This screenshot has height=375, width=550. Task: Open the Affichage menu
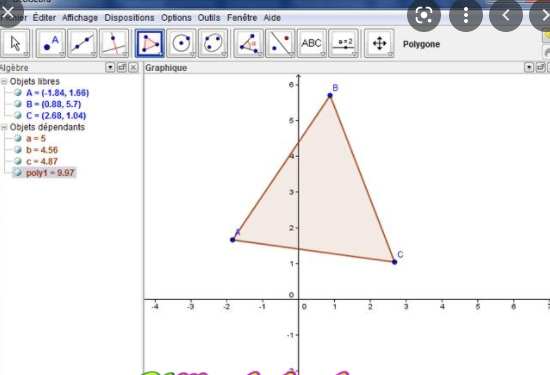pos(80,18)
